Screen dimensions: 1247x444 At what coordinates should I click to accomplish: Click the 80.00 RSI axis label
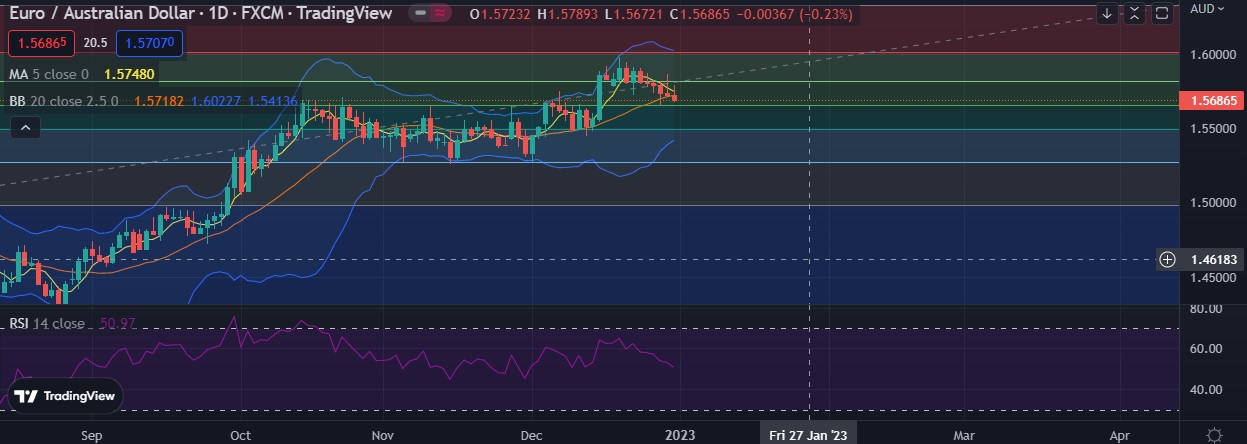coord(1207,309)
